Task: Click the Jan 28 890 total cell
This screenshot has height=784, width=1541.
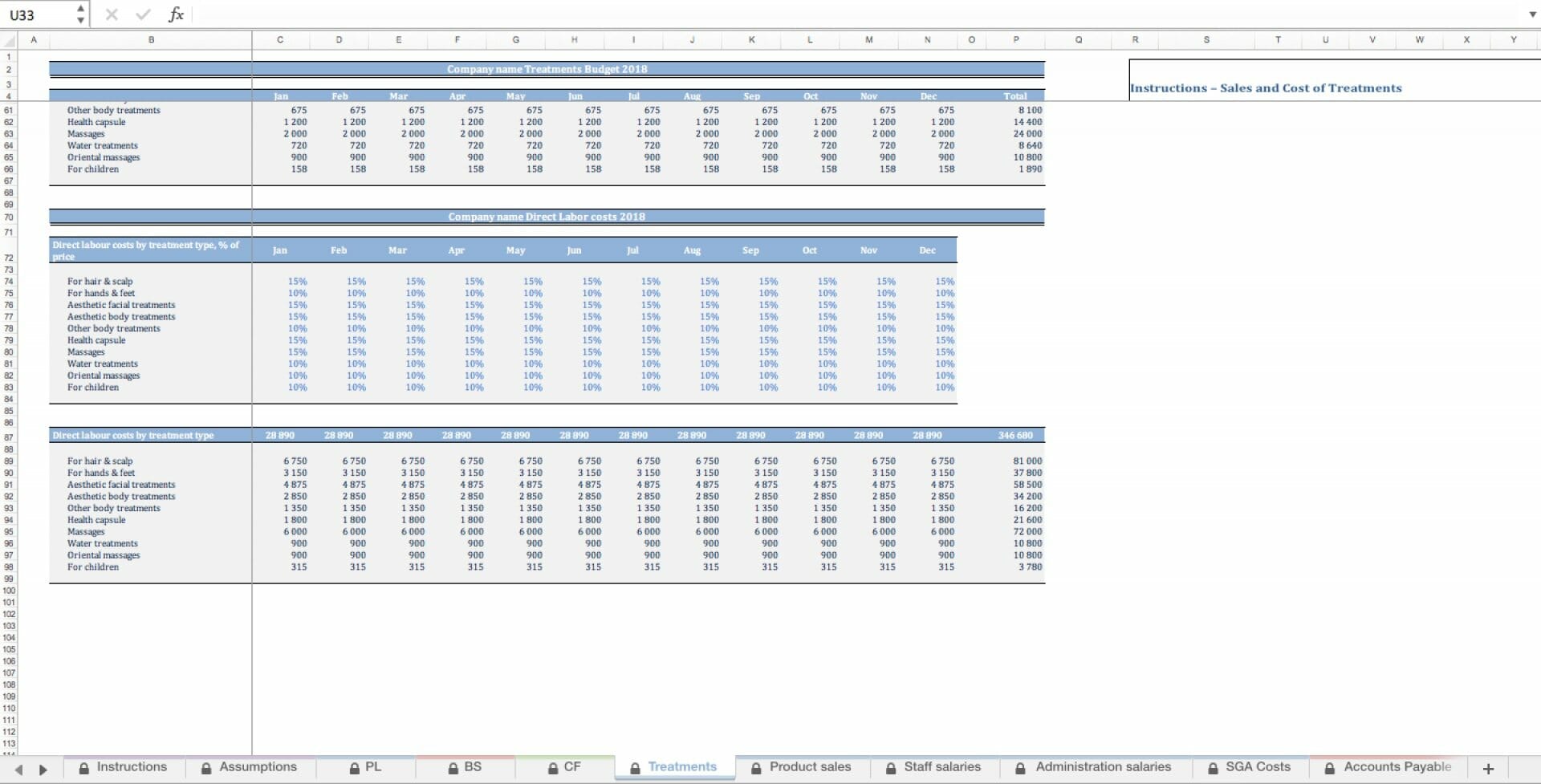Action: (x=280, y=436)
